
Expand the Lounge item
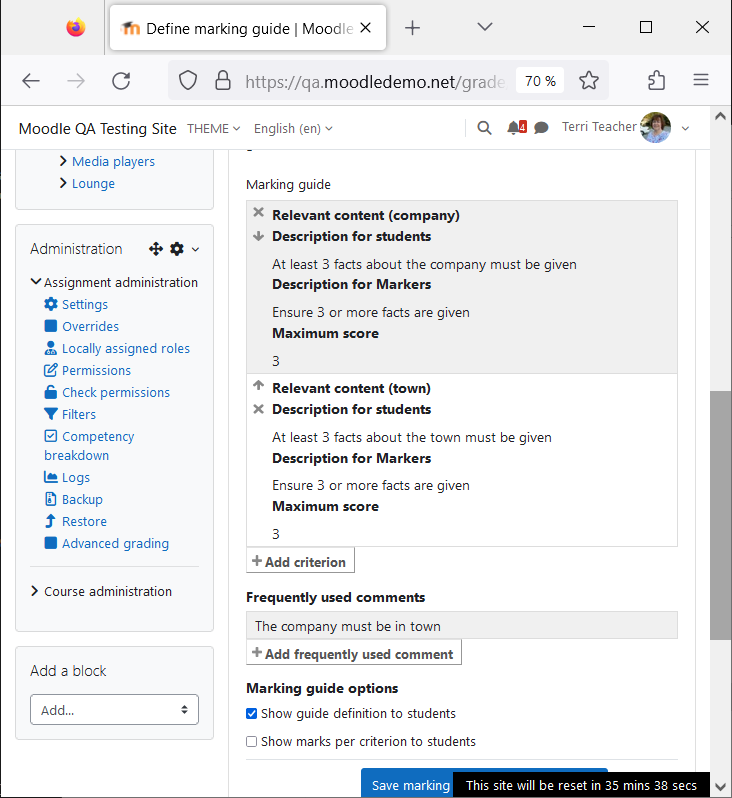coord(63,183)
